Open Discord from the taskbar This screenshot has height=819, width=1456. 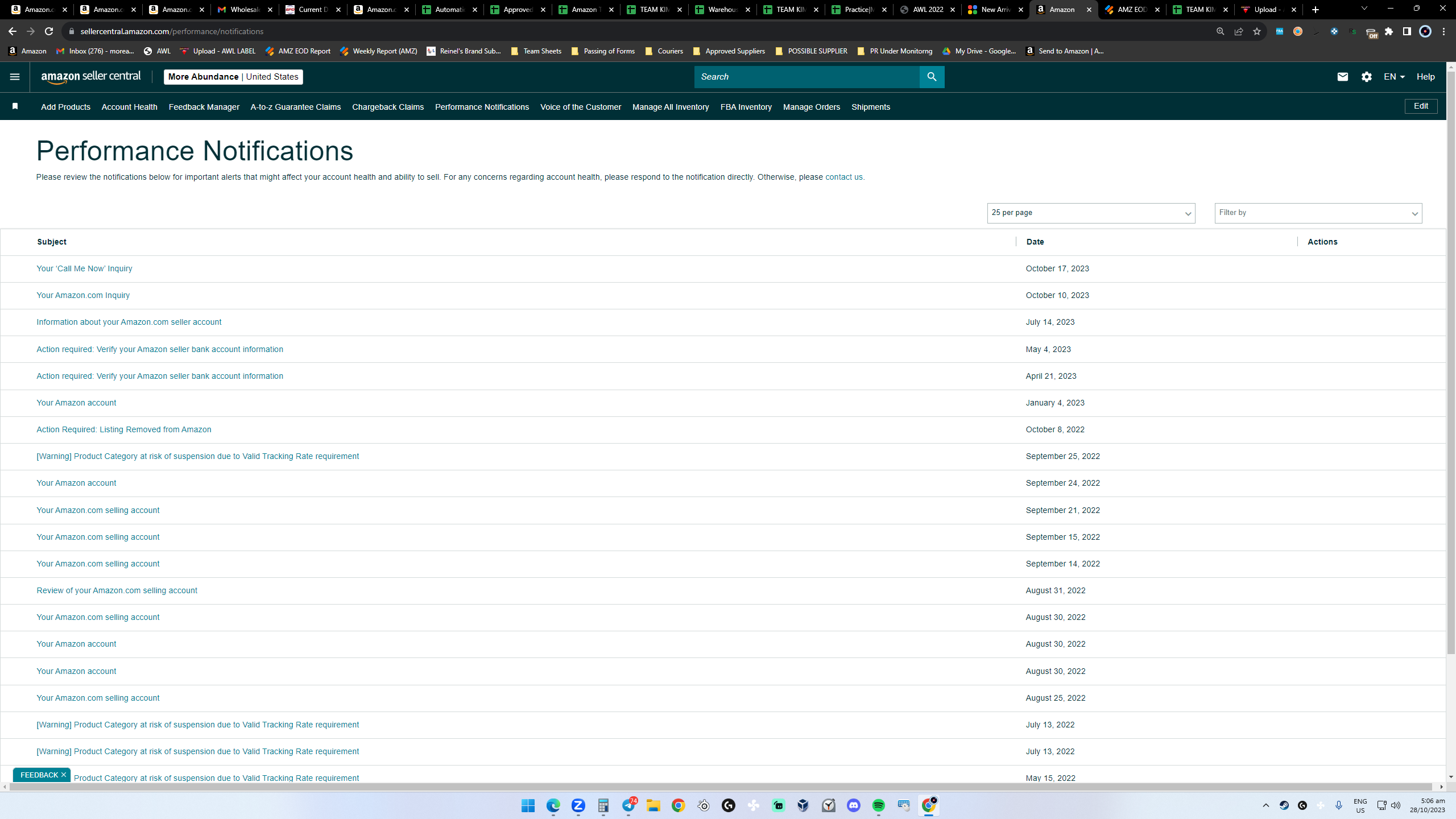(x=853, y=805)
